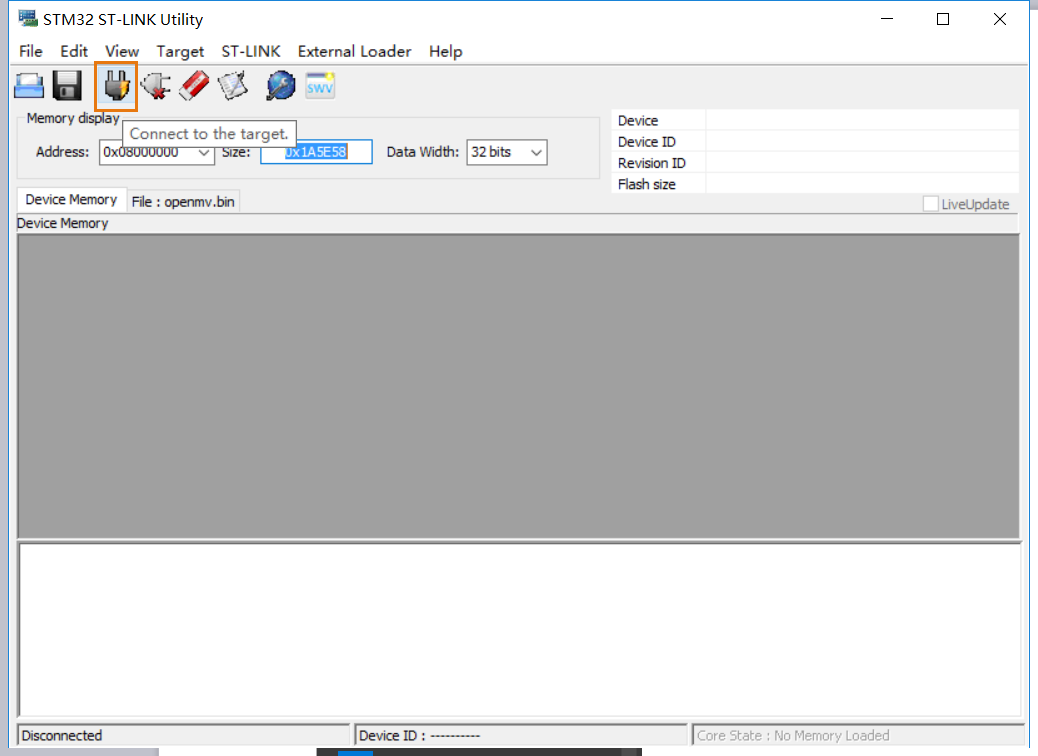1038x756 pixels.
Task: Click the Core State status bar entry
Action: click(x=859, y=735)
